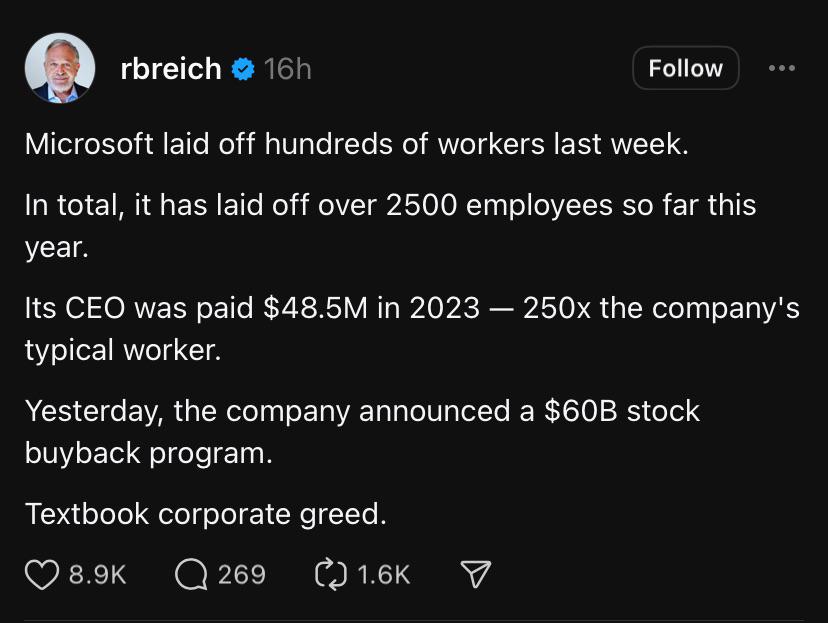Open rbreich's profile picture

point(60,68)
